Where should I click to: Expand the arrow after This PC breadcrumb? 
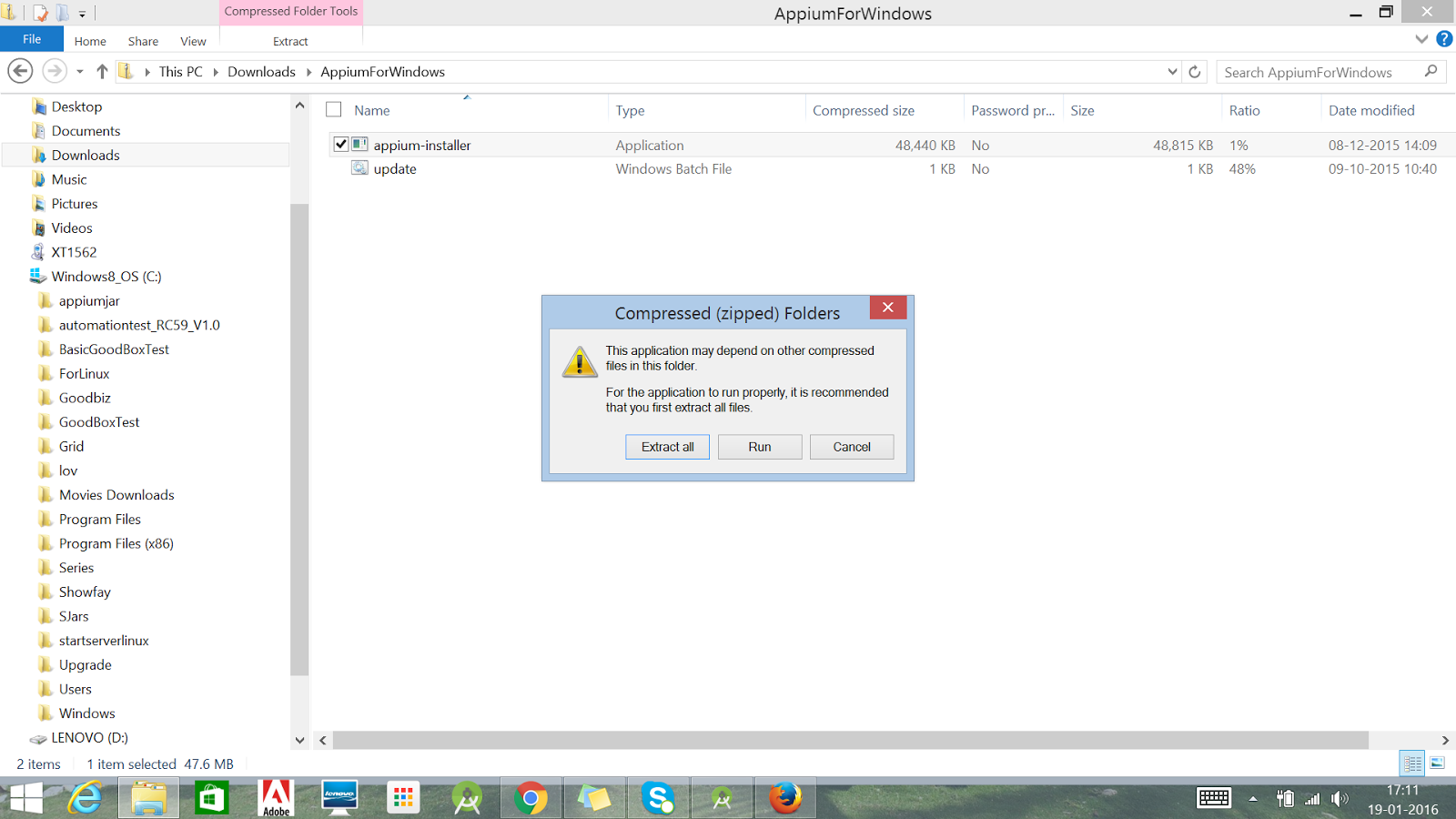[x=216, y=72]
